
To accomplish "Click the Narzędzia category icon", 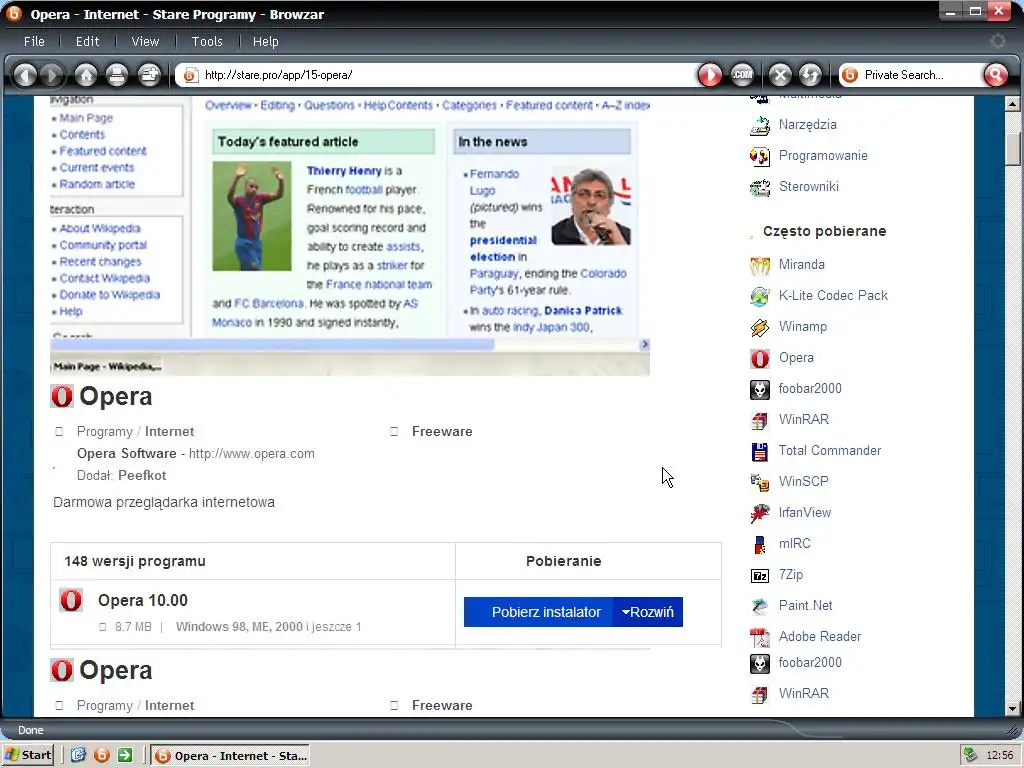I will 760,125.
